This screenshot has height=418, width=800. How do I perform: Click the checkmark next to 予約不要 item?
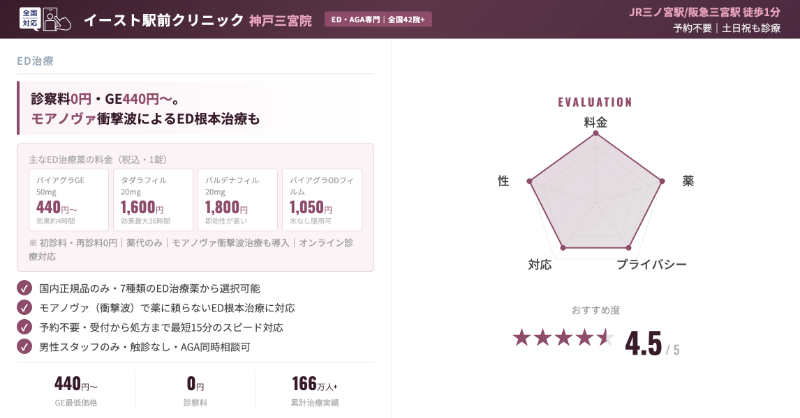tap(25, 327)
